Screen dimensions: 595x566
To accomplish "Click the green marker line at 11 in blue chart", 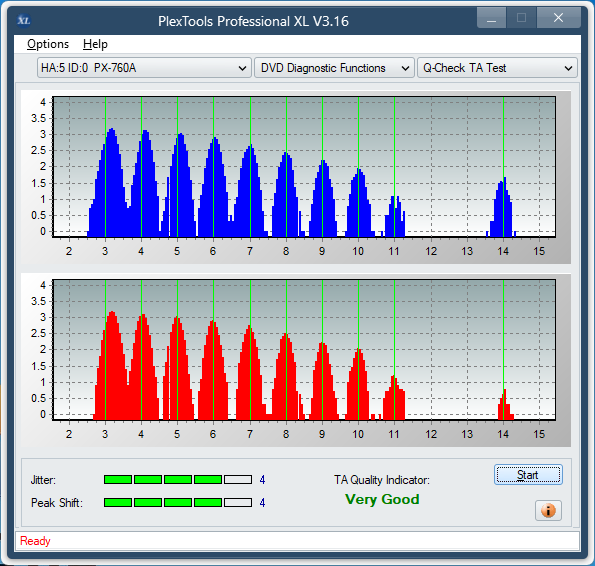I will [394, 167].
